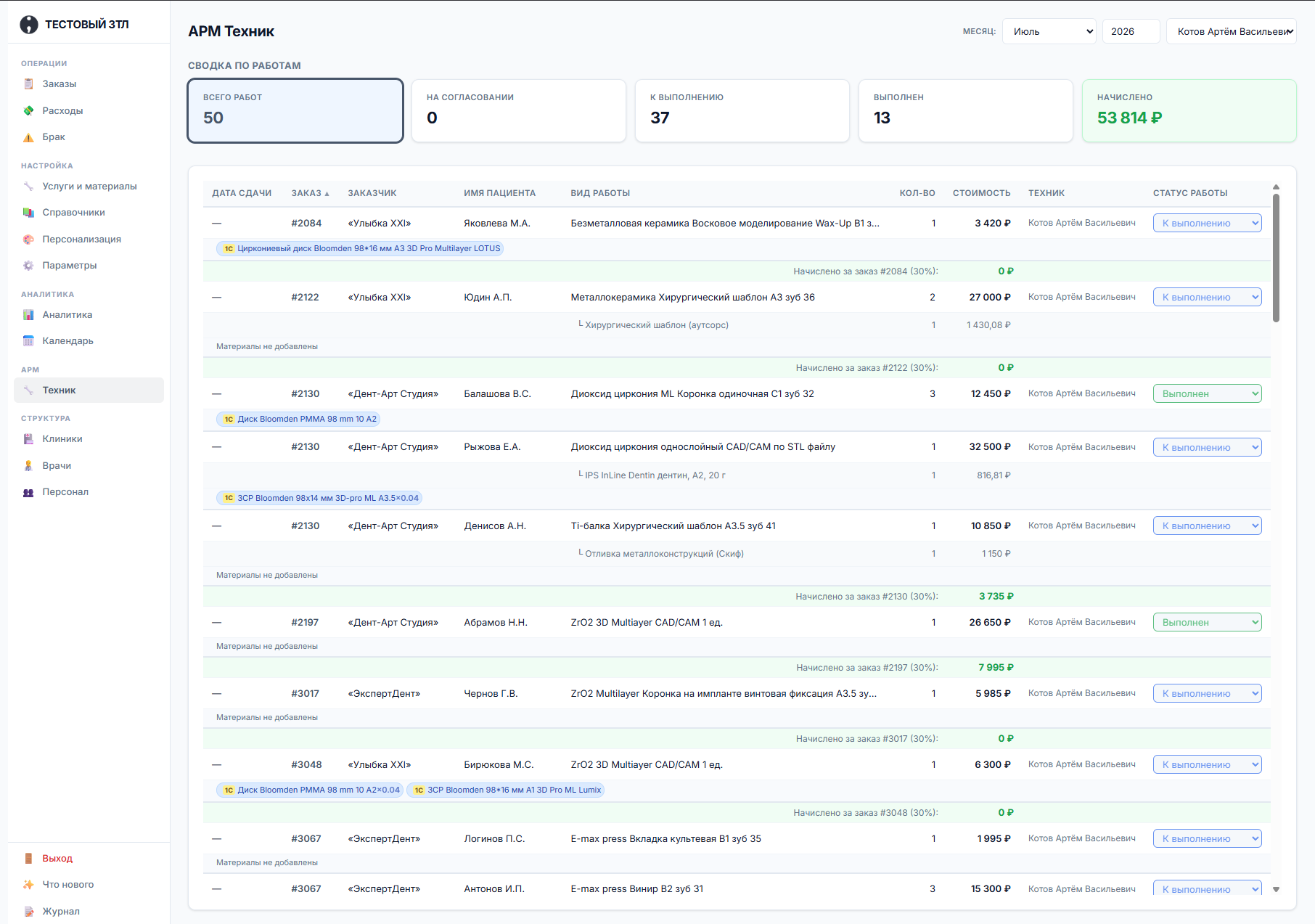Expand the technician selector Котов Артём Васильевич
The height and width of the screenshot is (924, 1315).
click(1231, 31)
